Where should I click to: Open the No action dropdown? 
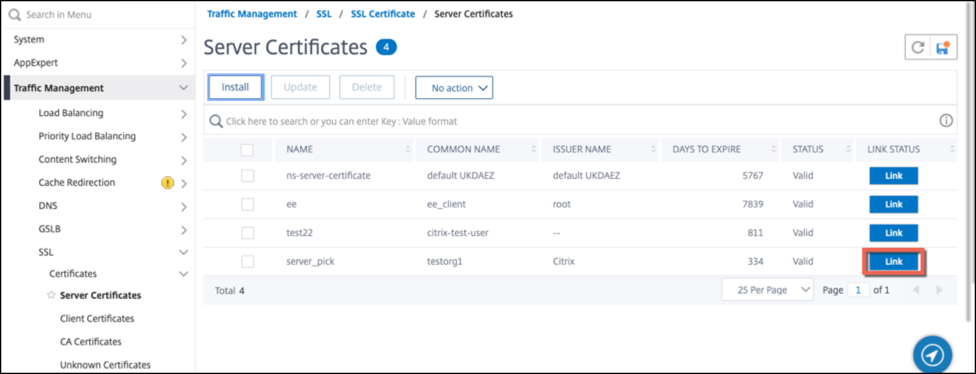click(454, 88)
